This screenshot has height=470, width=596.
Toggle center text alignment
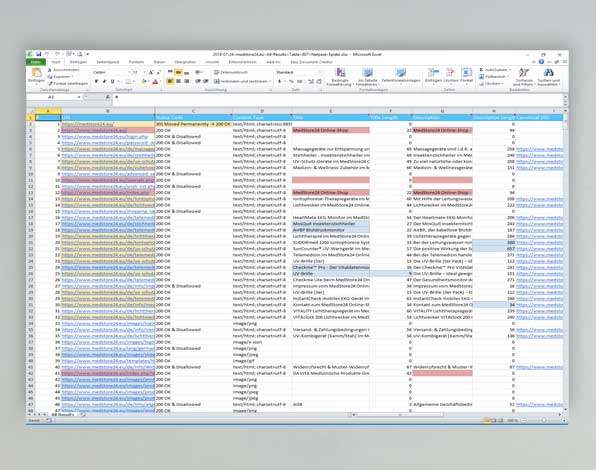click(x=178, y=81)
